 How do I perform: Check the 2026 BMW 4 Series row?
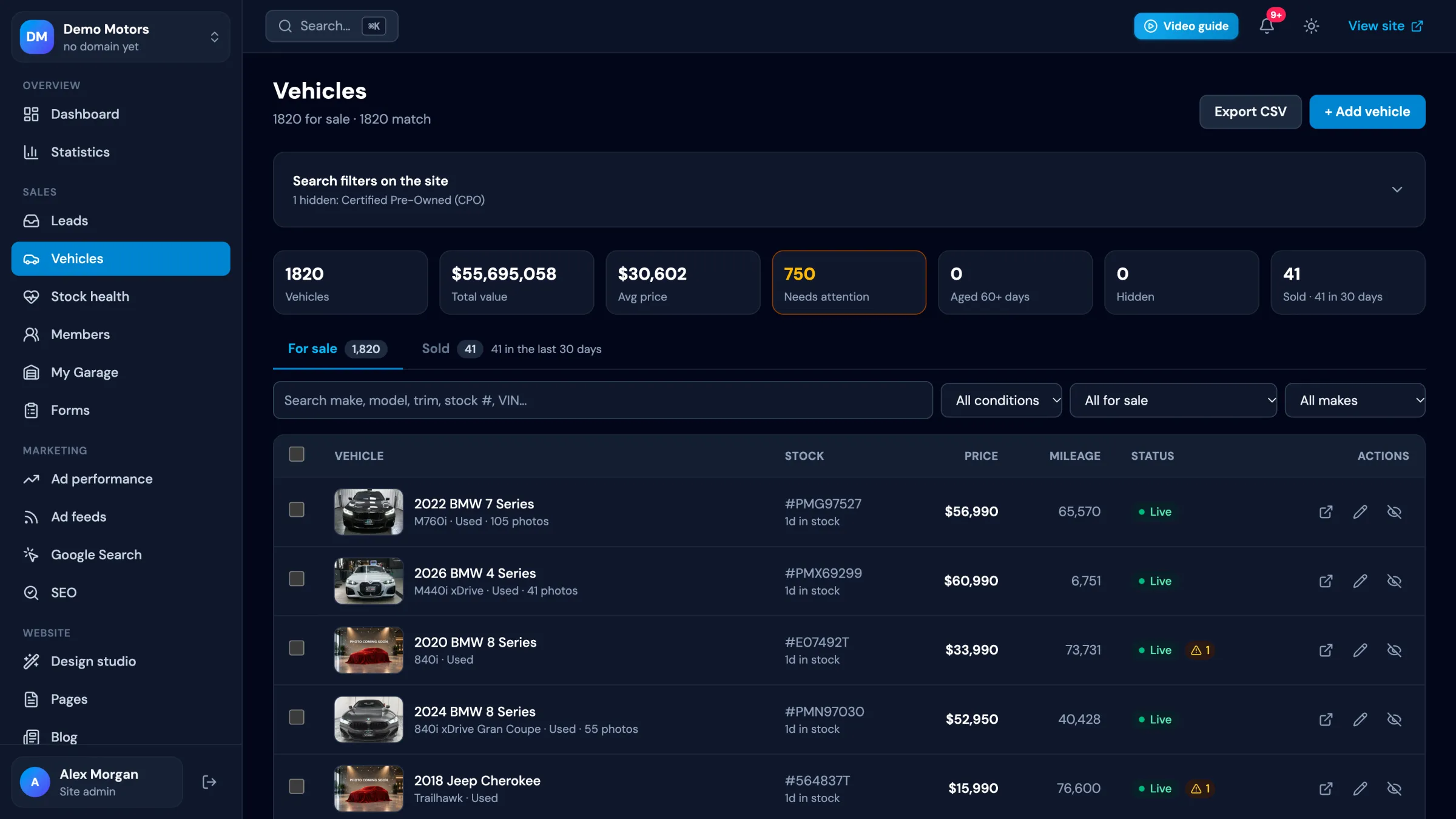click(297, 579)
